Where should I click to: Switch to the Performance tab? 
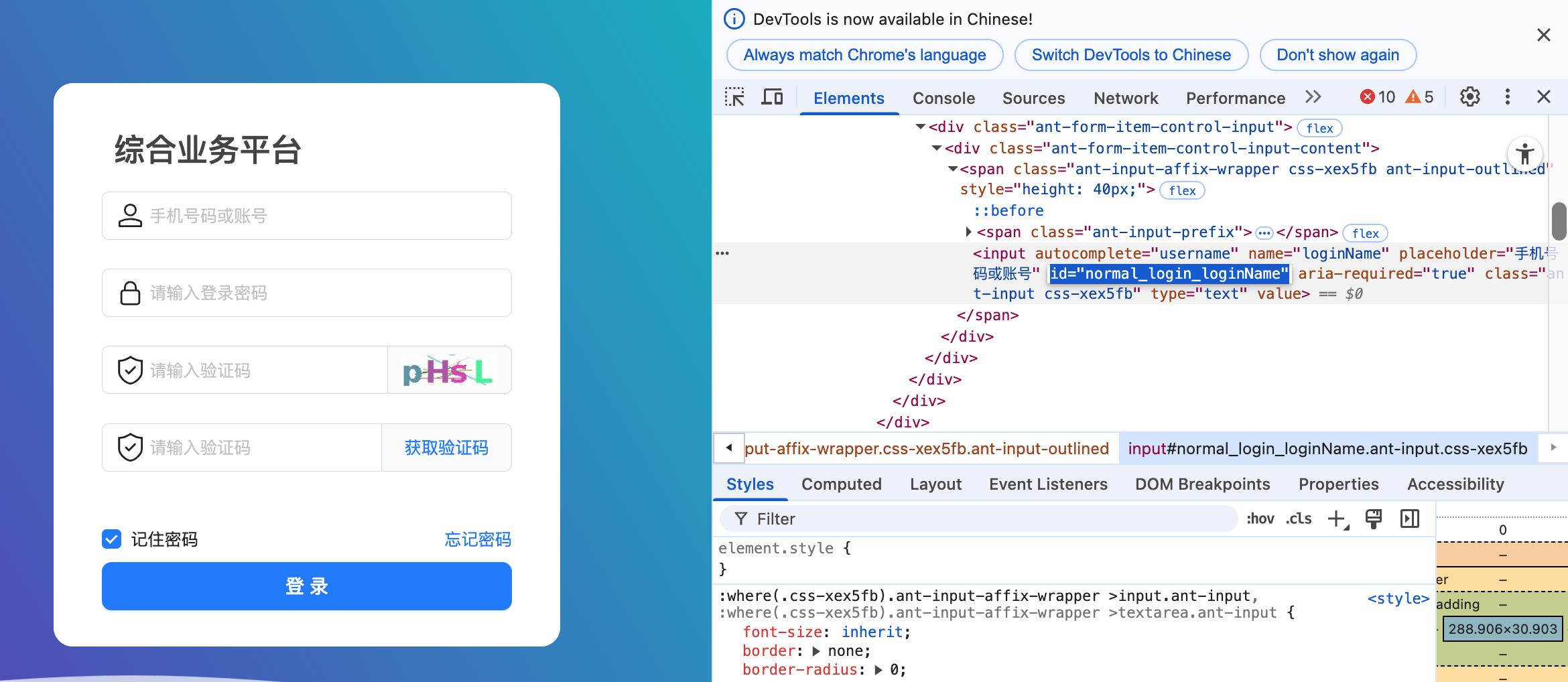1236,98
